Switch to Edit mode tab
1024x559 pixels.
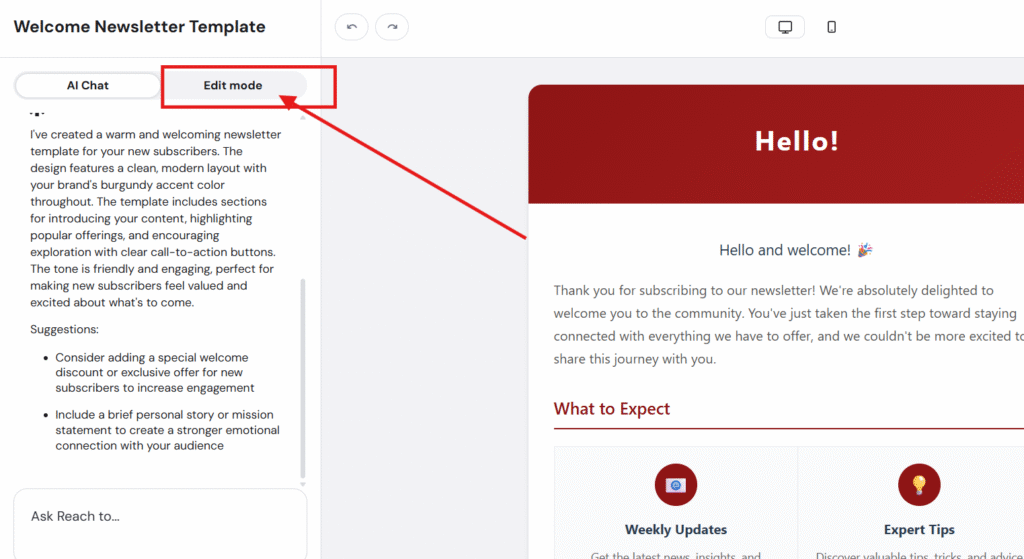click(x=233, y=85)
